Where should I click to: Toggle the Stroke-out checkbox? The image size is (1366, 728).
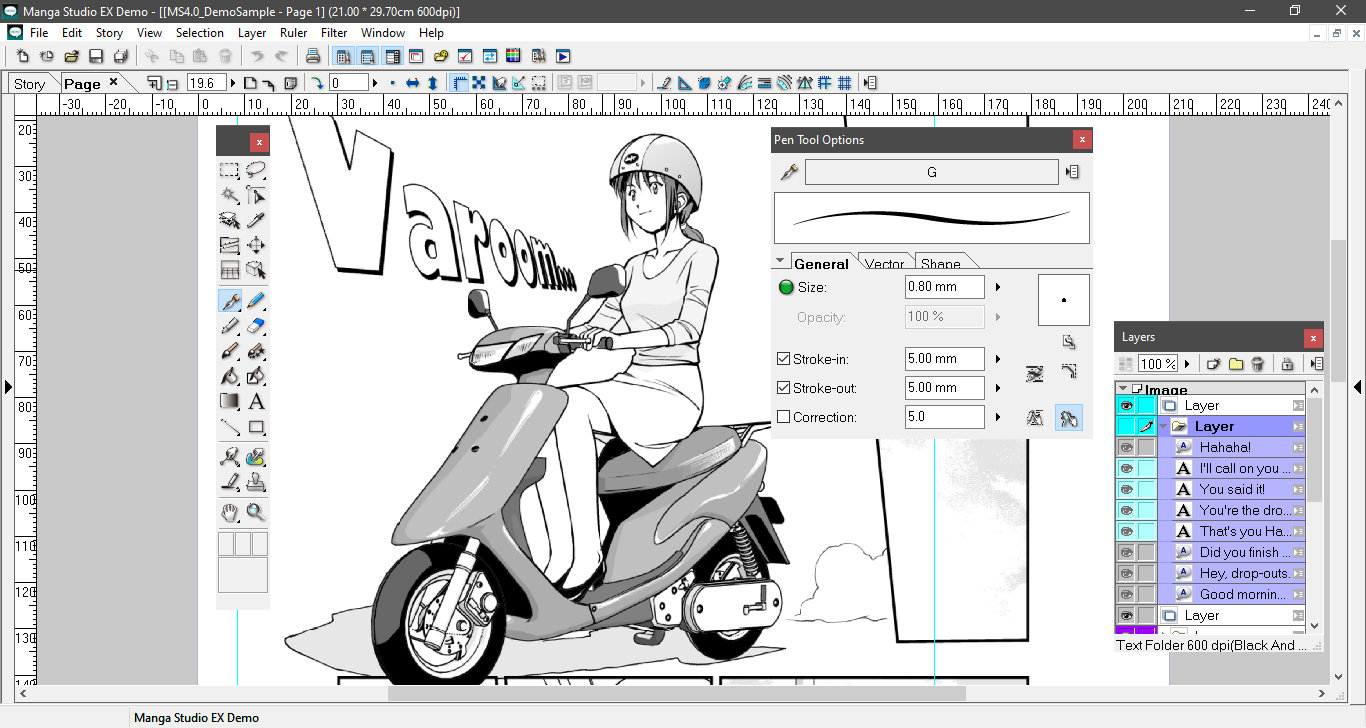click(784, 388)
